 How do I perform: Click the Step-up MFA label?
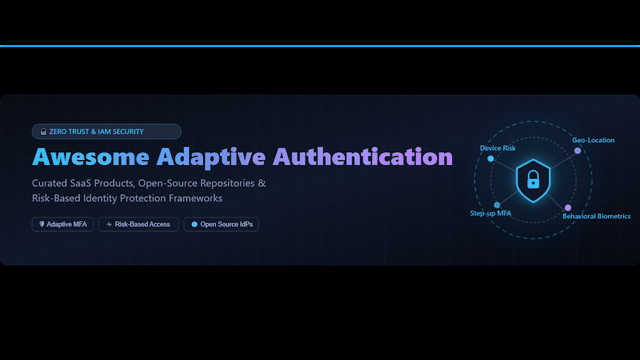(x=491, y=213)
